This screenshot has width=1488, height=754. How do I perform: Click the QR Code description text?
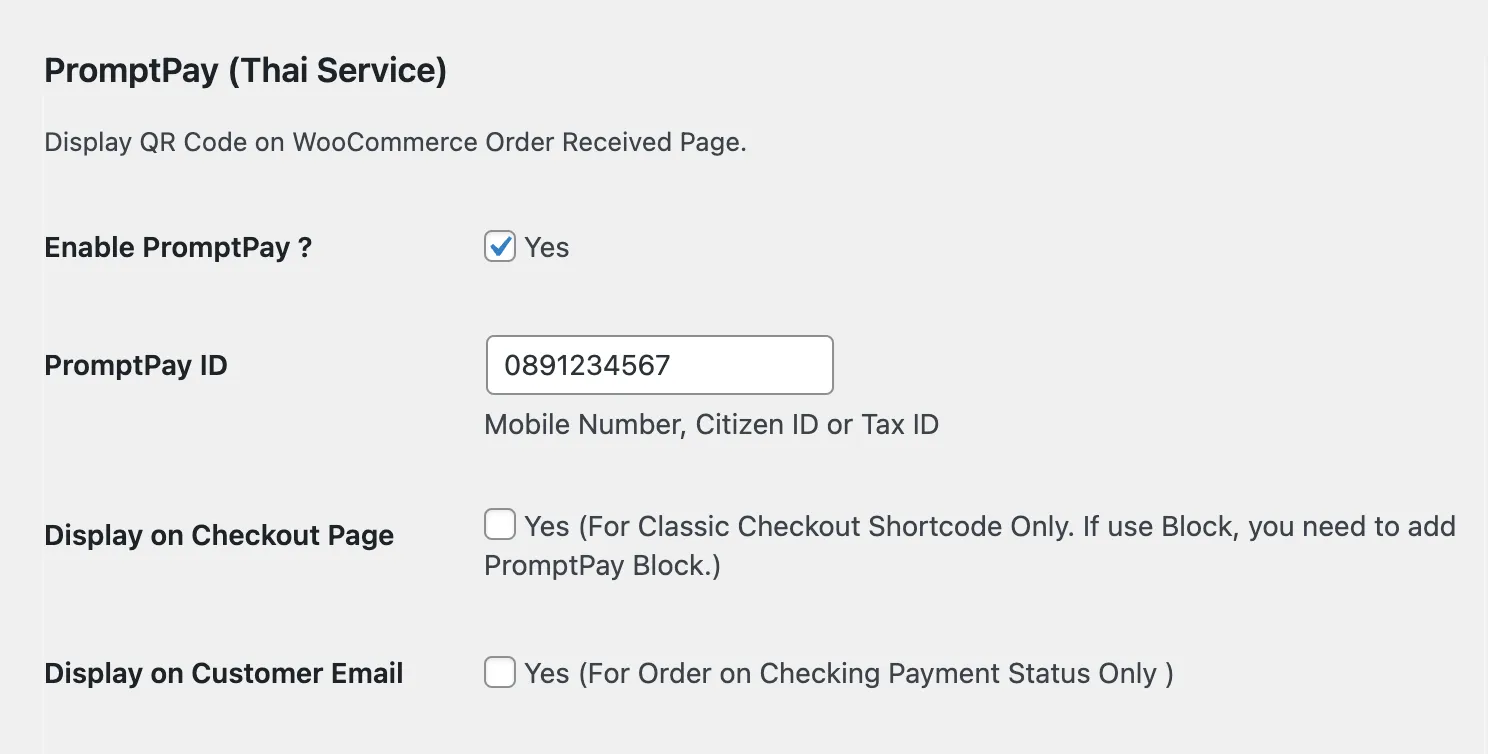coord(394,142)
